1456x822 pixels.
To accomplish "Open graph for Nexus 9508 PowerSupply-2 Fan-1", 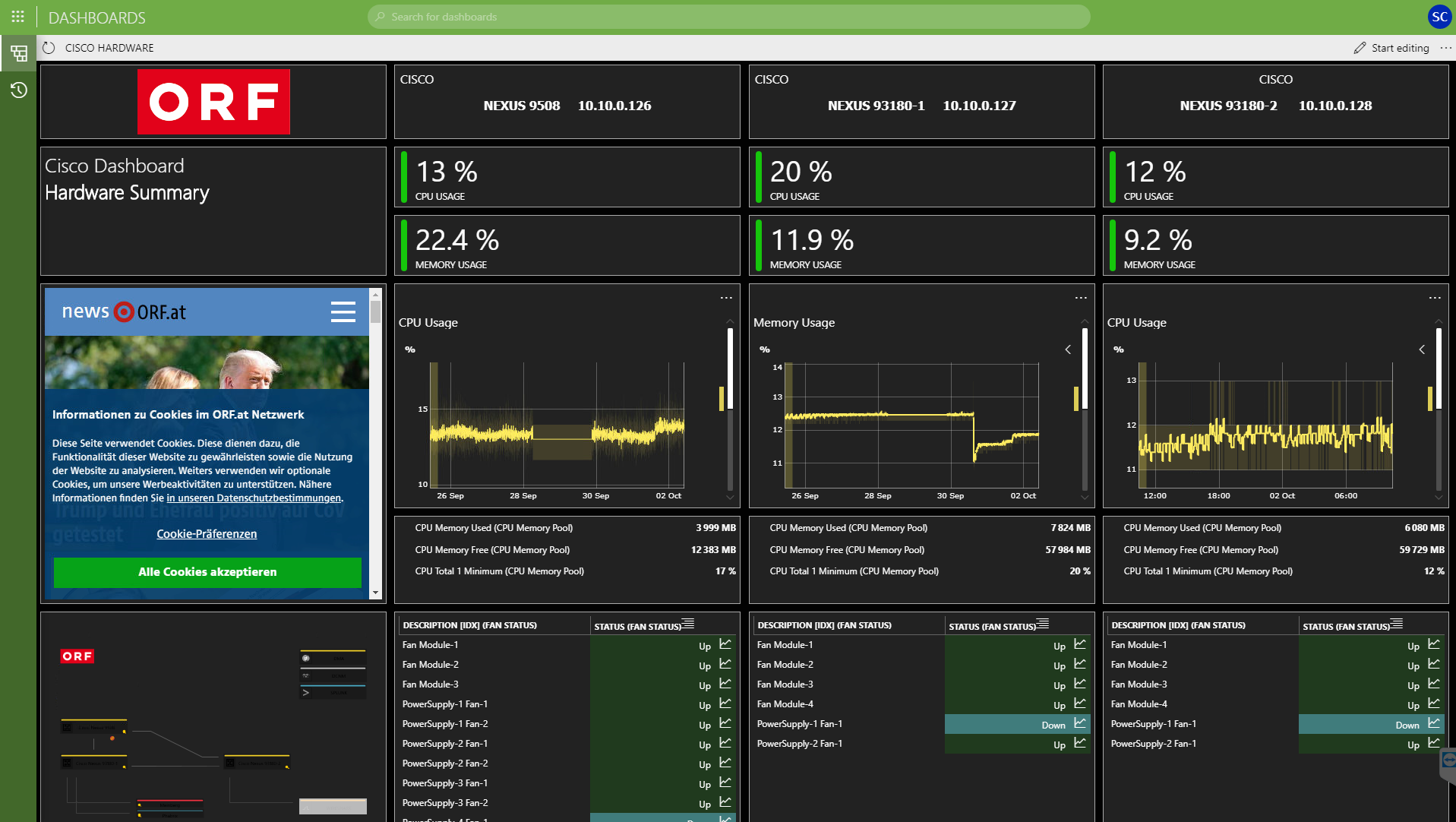I will coord(725,743).
